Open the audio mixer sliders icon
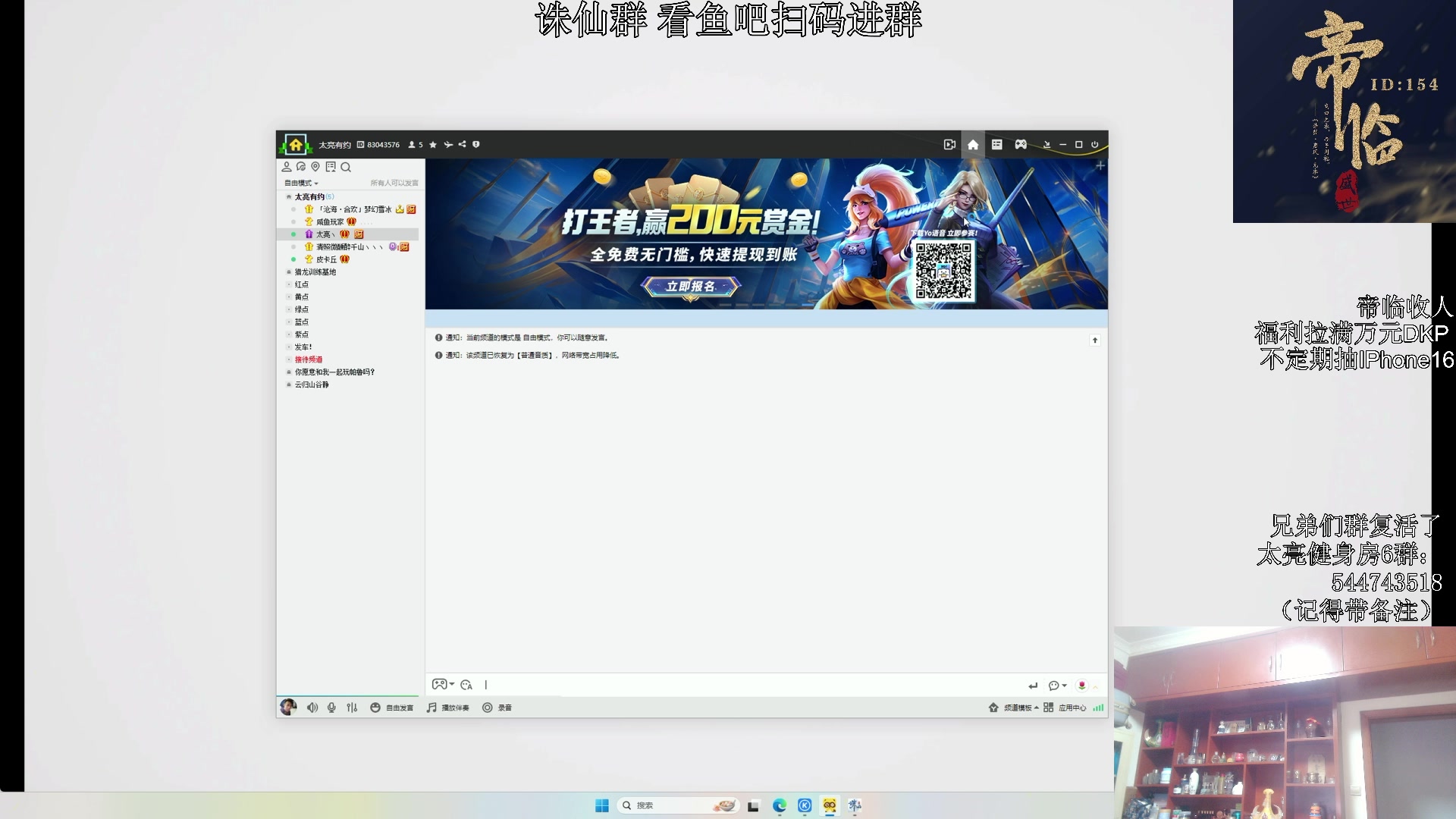 click(352, 708)
